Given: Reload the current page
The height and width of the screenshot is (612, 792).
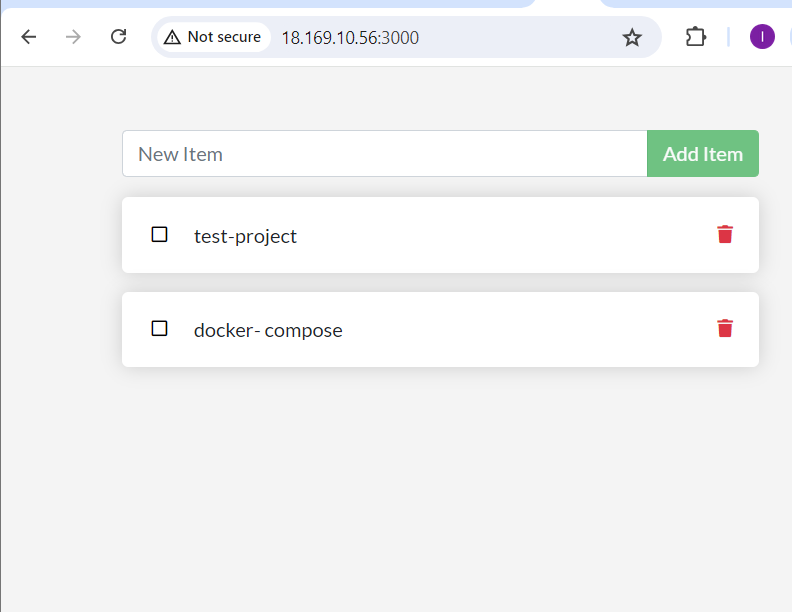Looking at the screenshot, I should [118, 37].
